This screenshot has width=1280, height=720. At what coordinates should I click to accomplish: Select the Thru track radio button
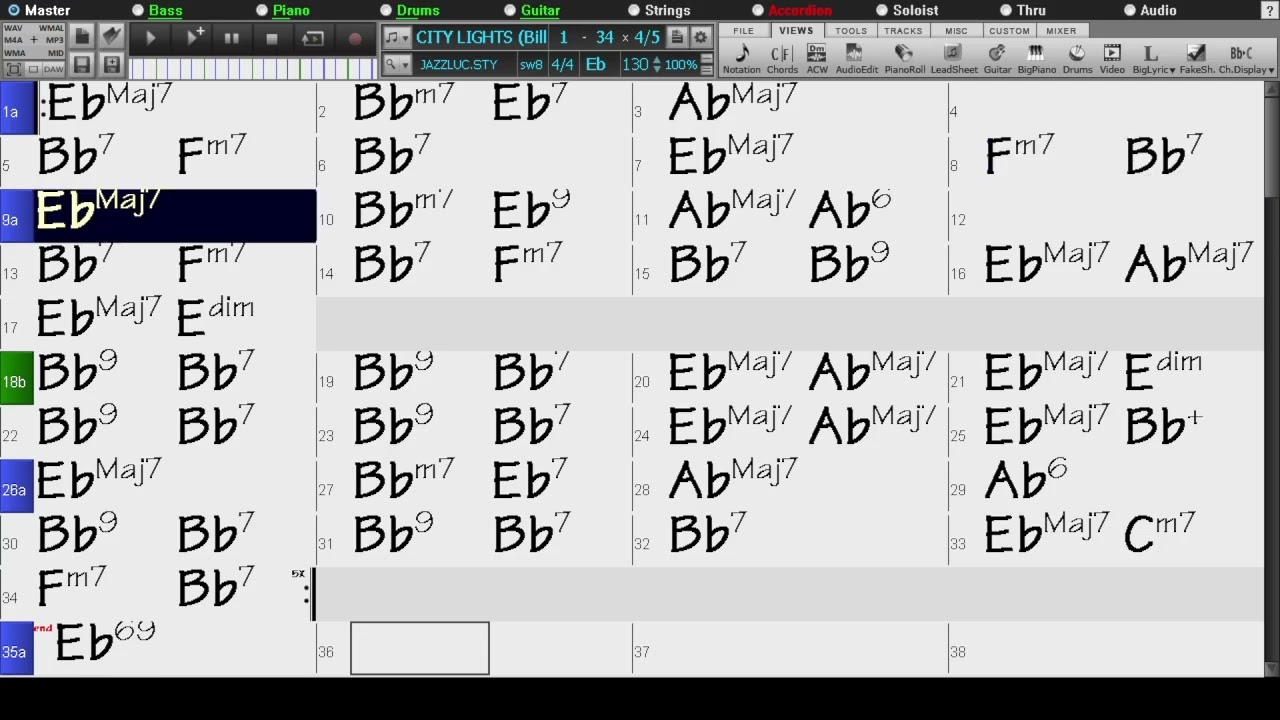1006,10
